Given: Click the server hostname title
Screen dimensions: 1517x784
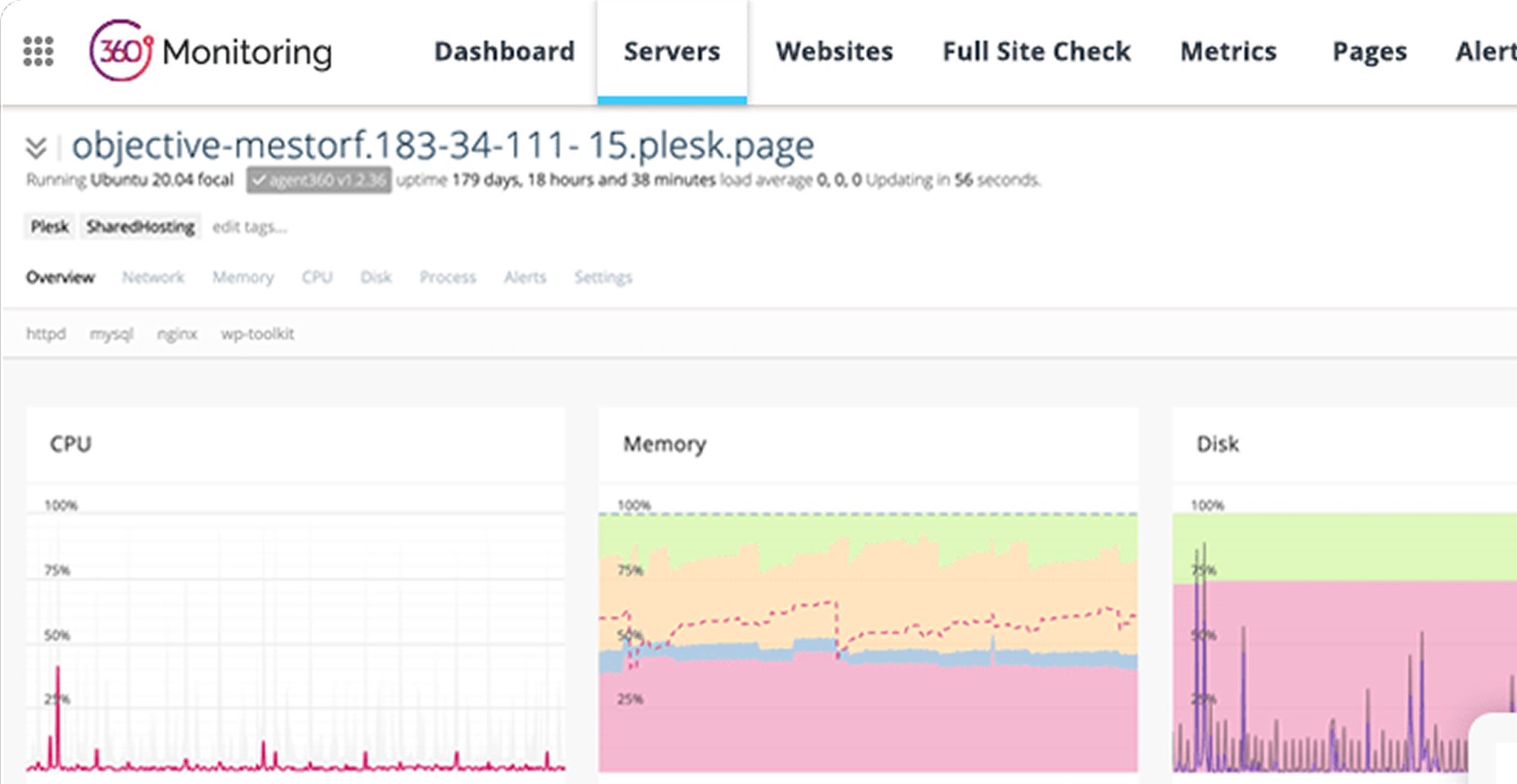Looking at the screenshot, I should pyautogui.click(x=443, y=146).
